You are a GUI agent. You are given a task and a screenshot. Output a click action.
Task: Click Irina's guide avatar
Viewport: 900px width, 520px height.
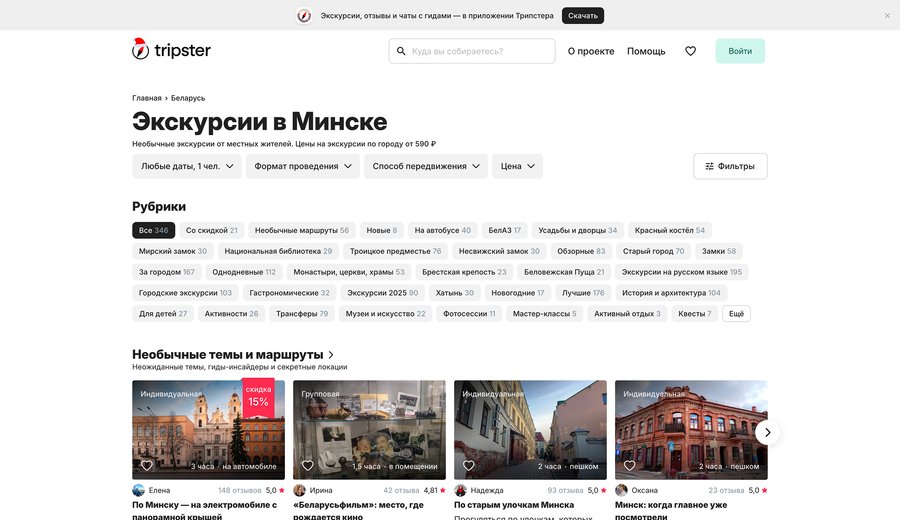tap(299, 490)
